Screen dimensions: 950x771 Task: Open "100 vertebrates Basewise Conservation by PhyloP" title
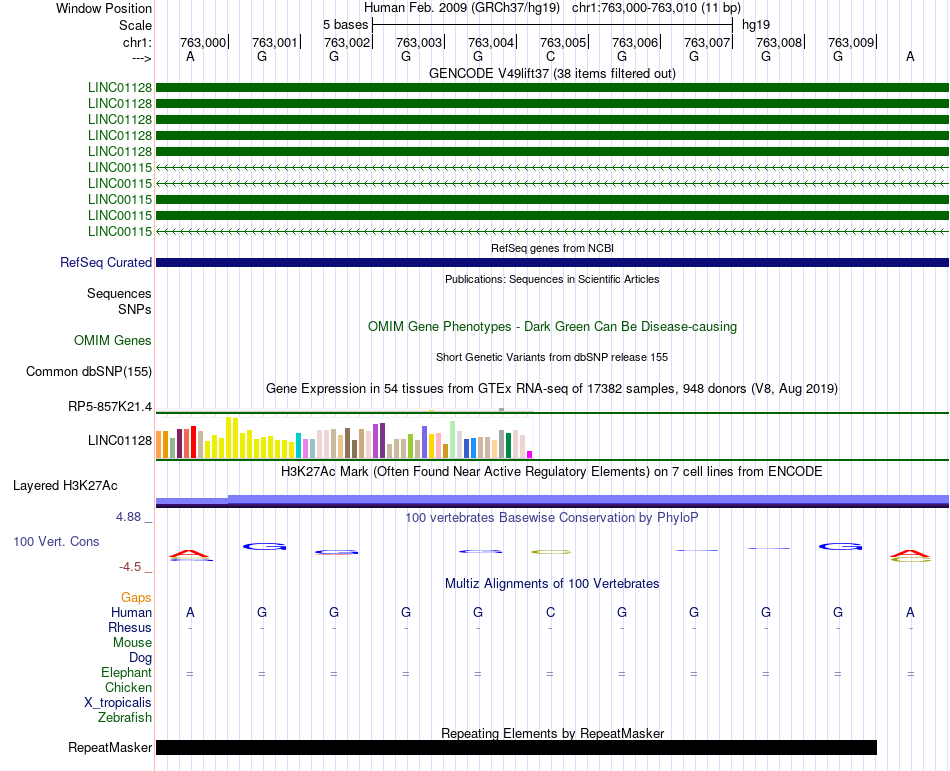point(552,517)
